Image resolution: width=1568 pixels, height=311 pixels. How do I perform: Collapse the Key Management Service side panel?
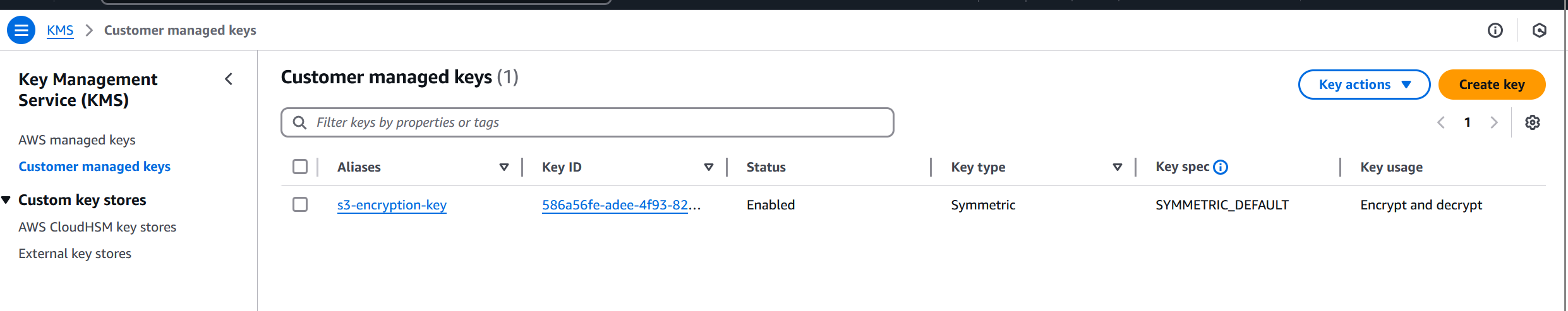coord(229,79)
